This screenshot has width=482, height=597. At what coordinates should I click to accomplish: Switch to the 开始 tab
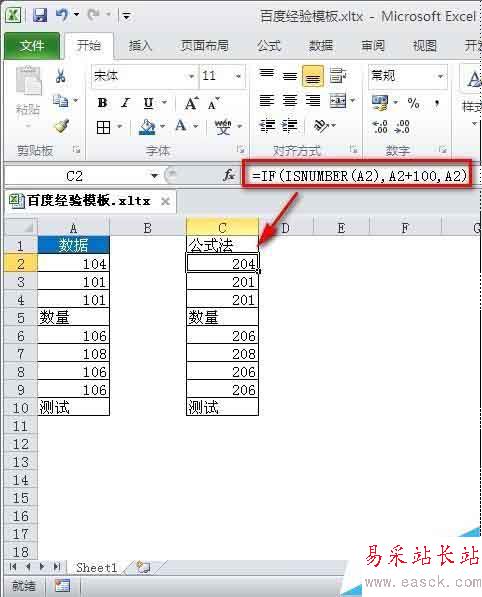[89, 46]
